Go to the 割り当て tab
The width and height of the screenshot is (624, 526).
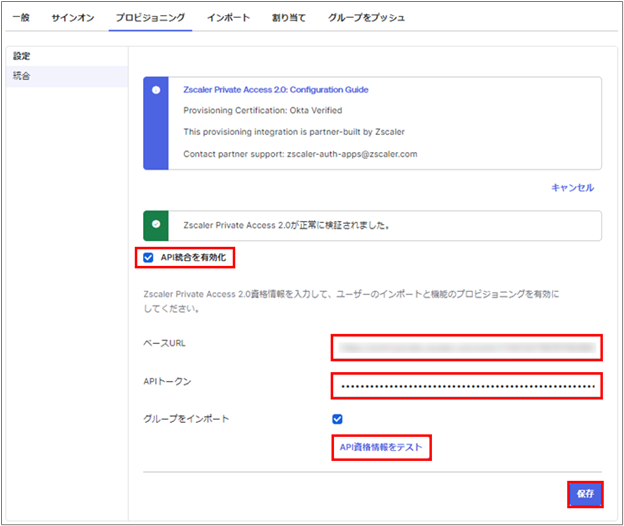coord(289,18)
